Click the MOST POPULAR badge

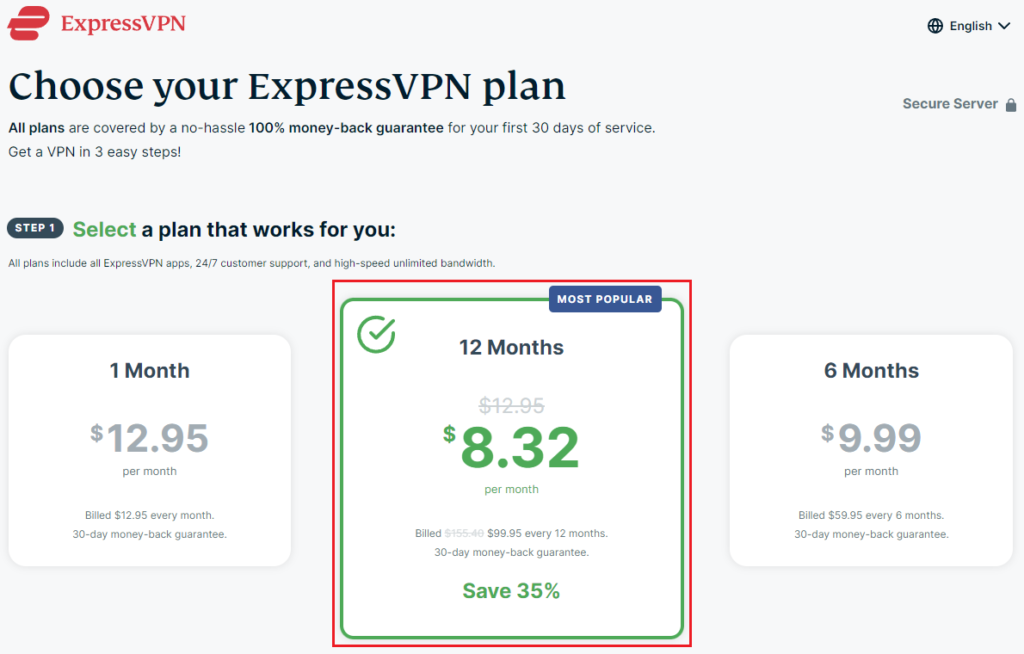pyautogui.click(x=605, y=298)
